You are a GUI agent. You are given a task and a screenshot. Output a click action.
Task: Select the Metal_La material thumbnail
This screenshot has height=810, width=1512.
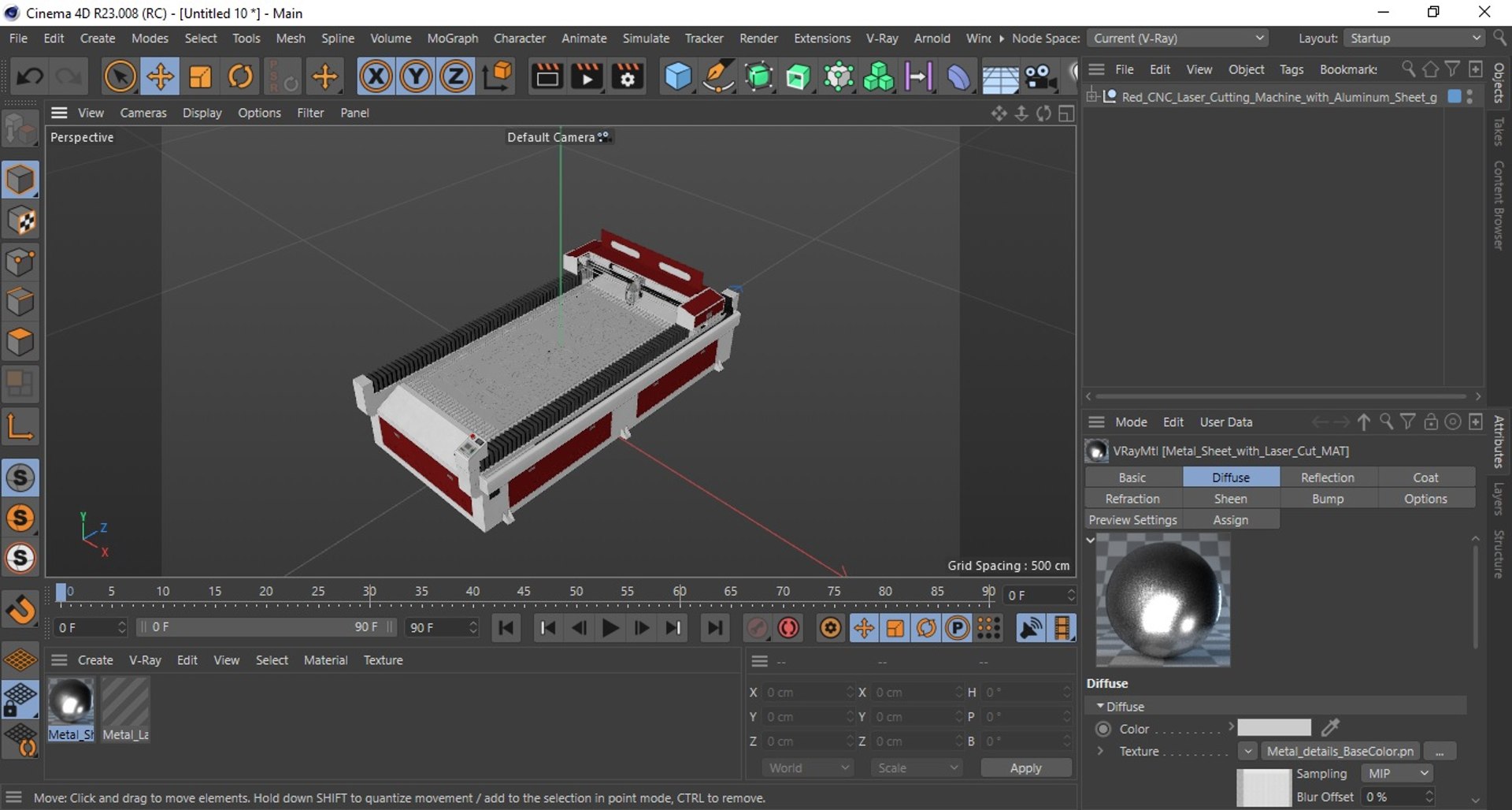125,709
